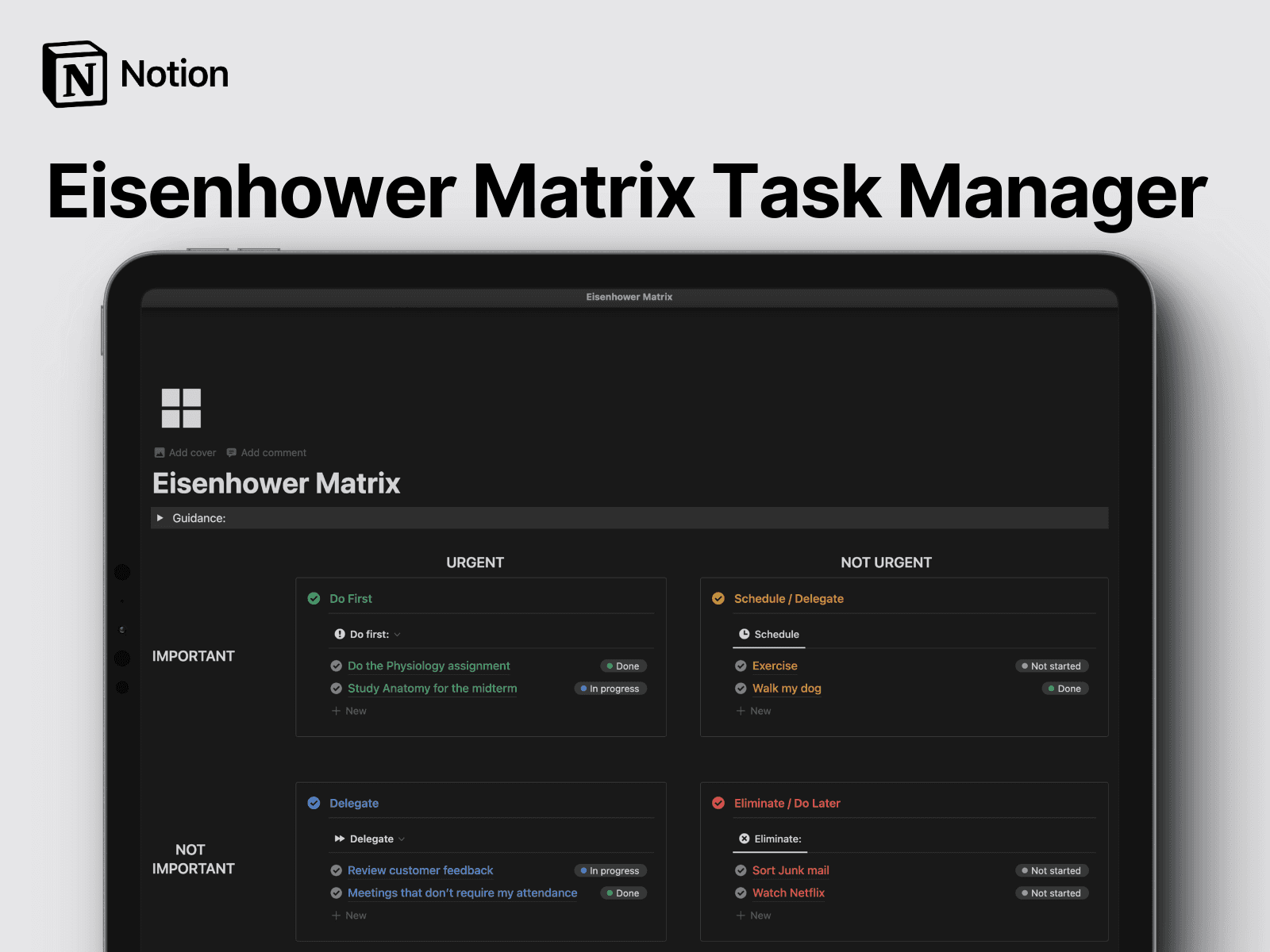Click the NOT URGENT column heading text
Image resolution: width=1270 pixels, height=952 pixels.
(886, 562)
